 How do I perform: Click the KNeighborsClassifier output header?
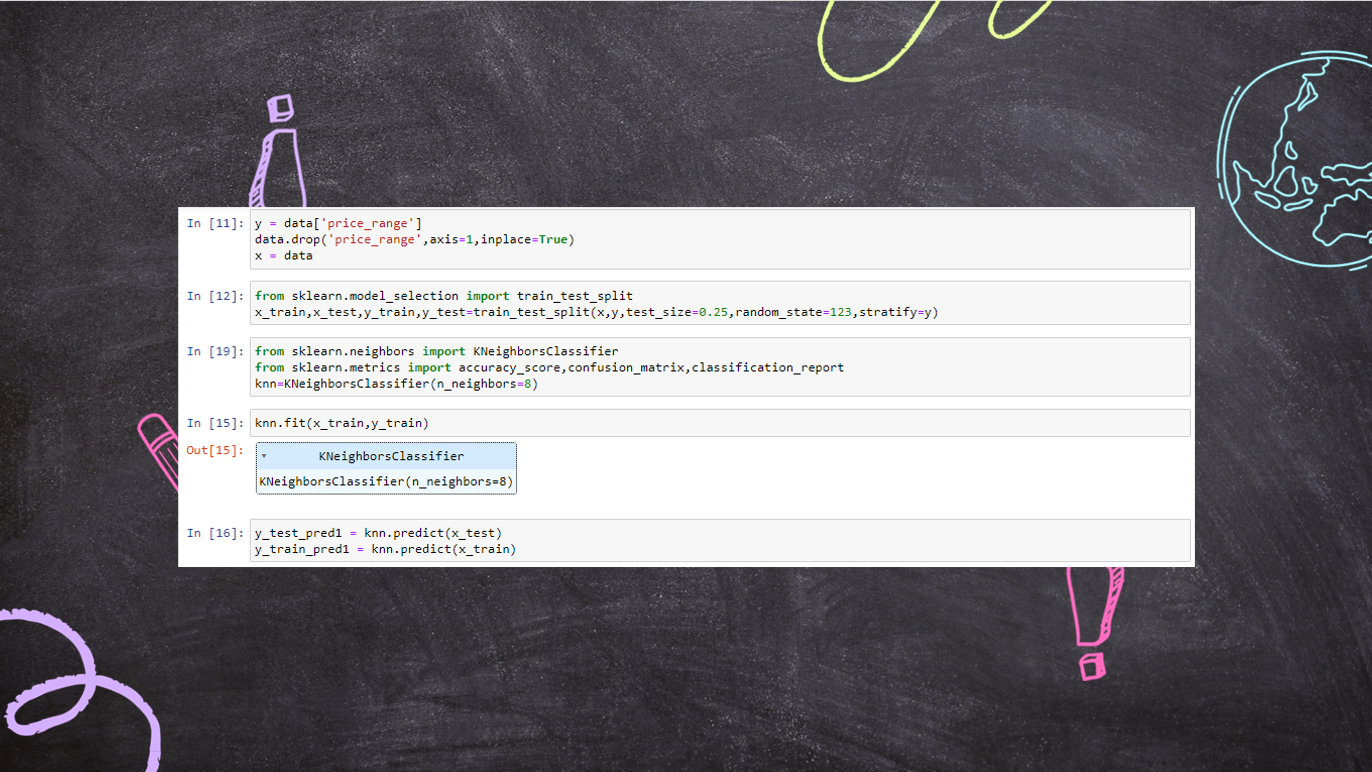[386, 456]
